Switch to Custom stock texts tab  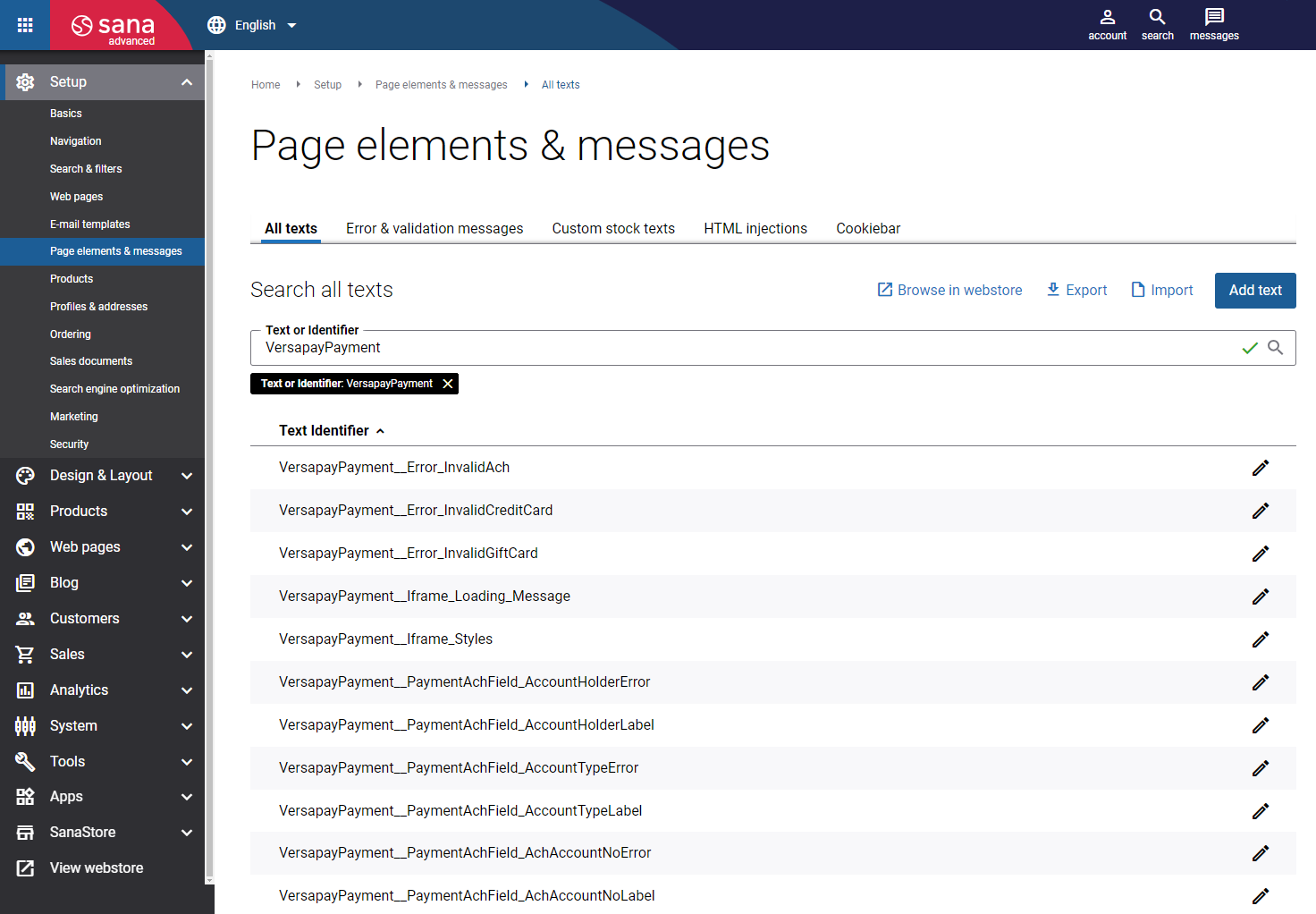613,229
